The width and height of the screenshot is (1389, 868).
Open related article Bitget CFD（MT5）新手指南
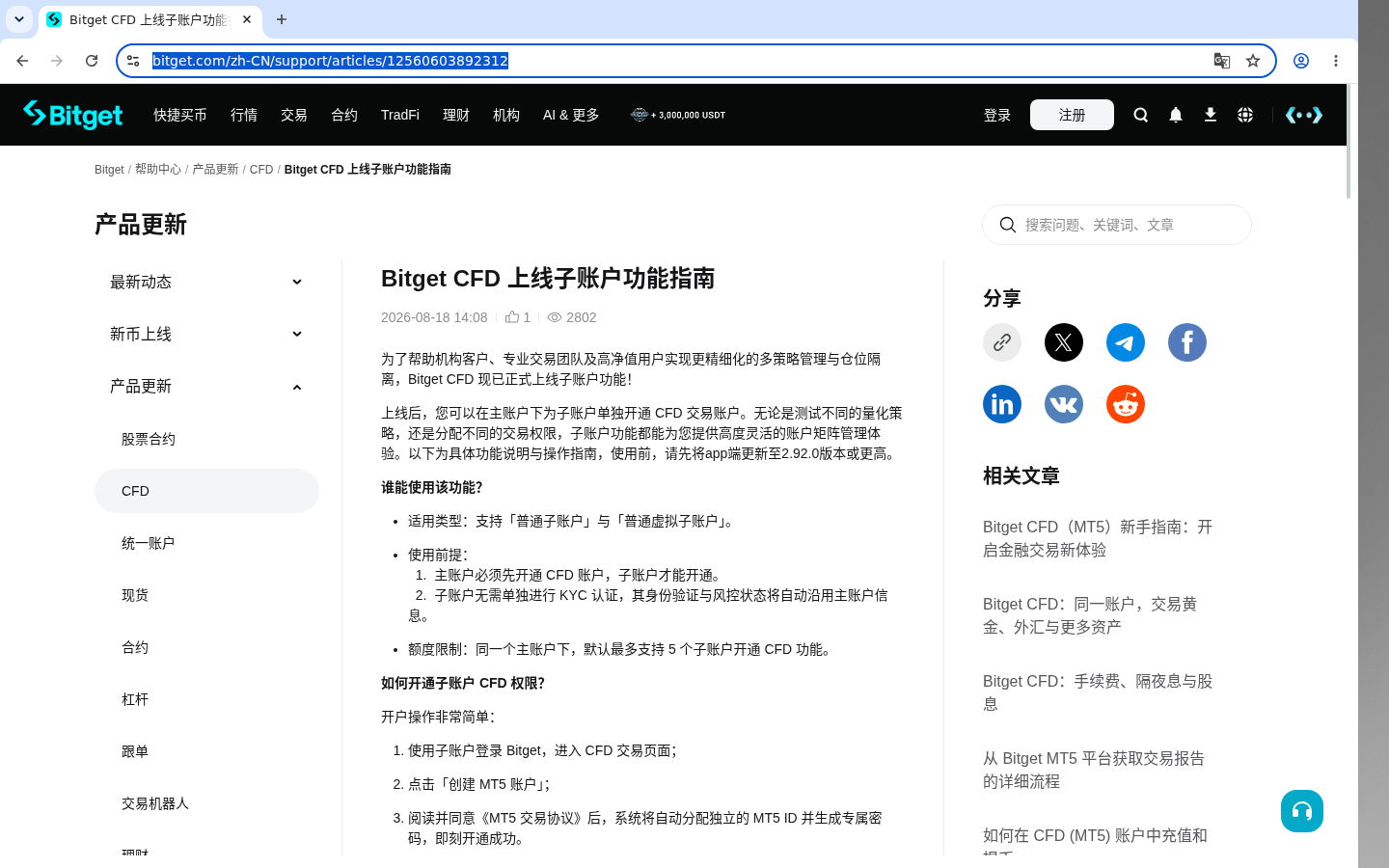1098,538
